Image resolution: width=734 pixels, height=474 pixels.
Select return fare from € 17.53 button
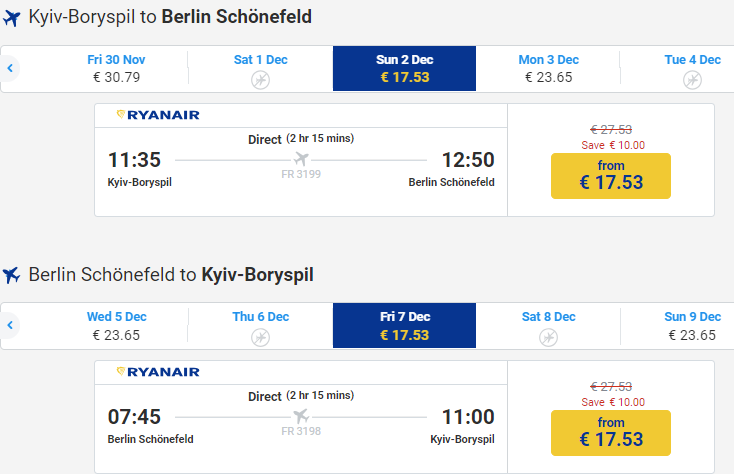pyautogui.click(x=610, y=433)
